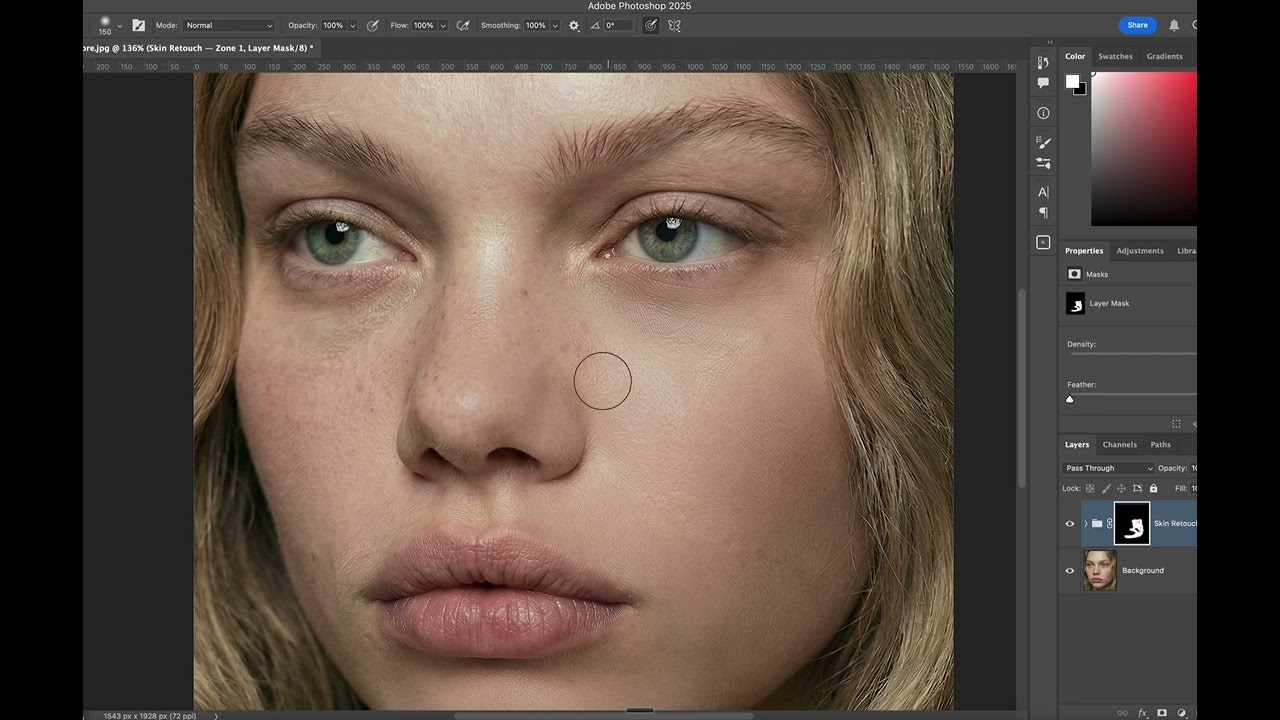Open the Paragraph panel icon
The image size is (1280, 720).
(x=1043, y=212)
